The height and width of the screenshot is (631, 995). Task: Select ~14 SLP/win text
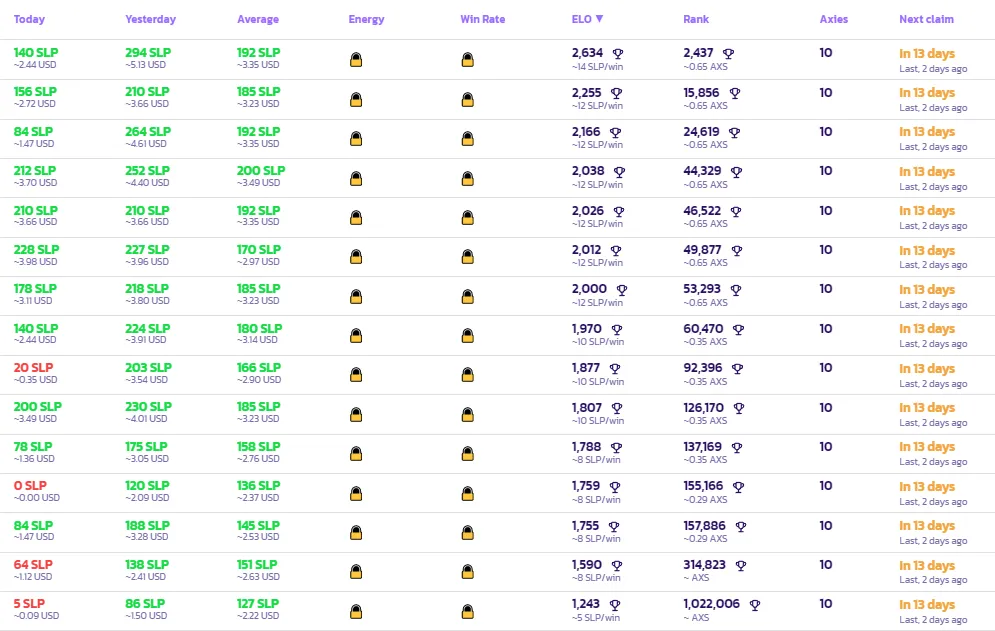tap(597, 67)
